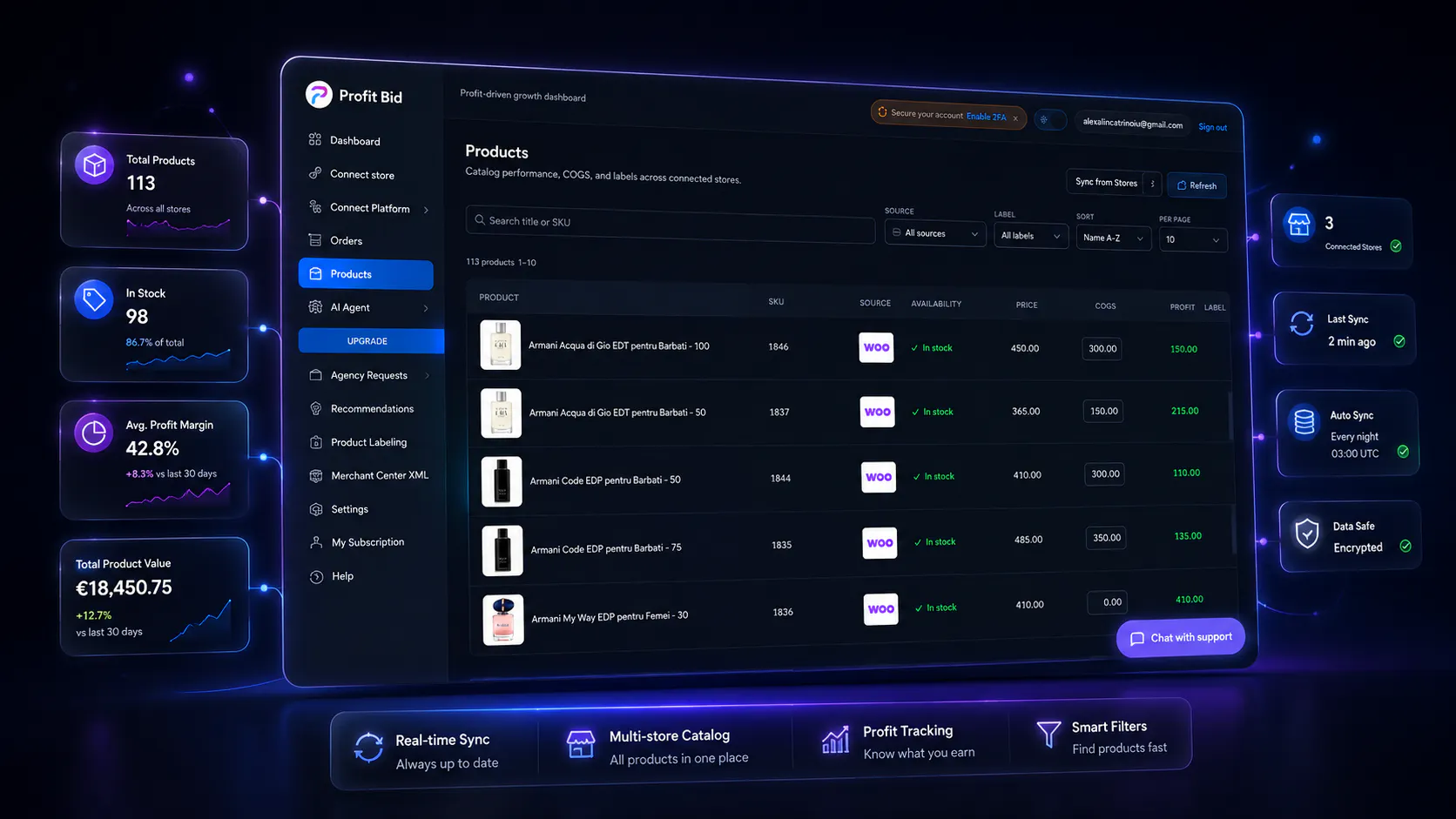Screen dimensions: 1456x819
Task: Open the Sync from Stores options arrow
Action: point(1153,184)
